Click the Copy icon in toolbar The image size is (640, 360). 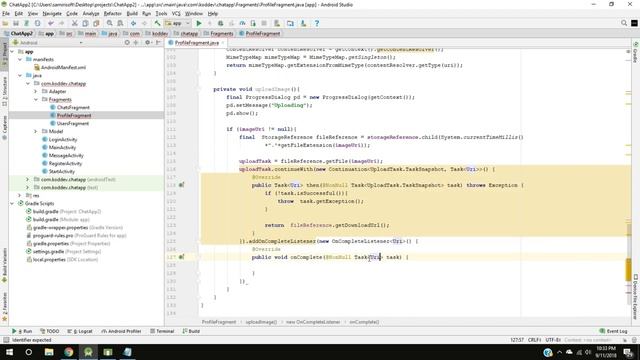coord(85,23)
